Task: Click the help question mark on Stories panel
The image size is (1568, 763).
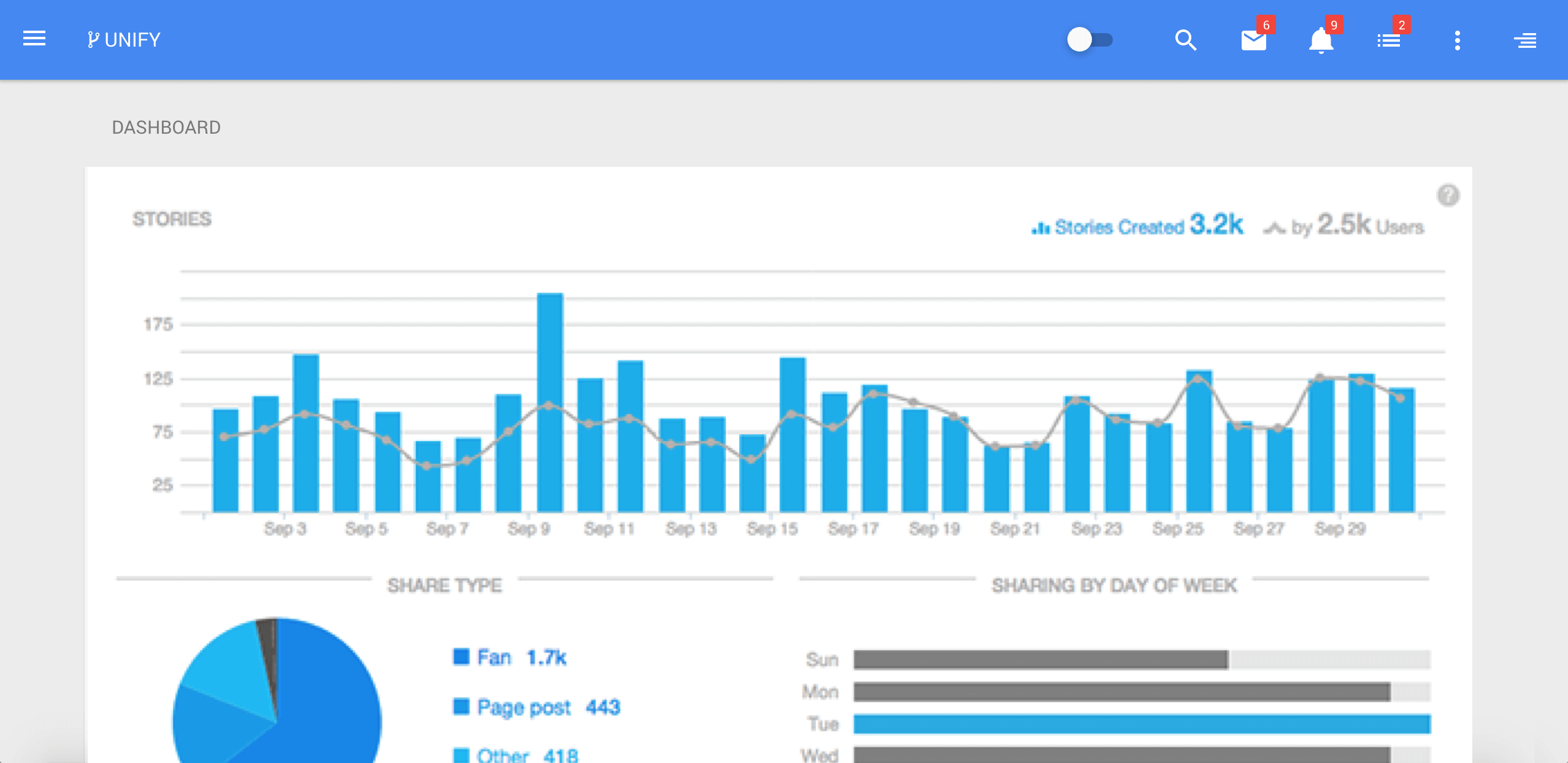Action: [x=1449, y=195]
